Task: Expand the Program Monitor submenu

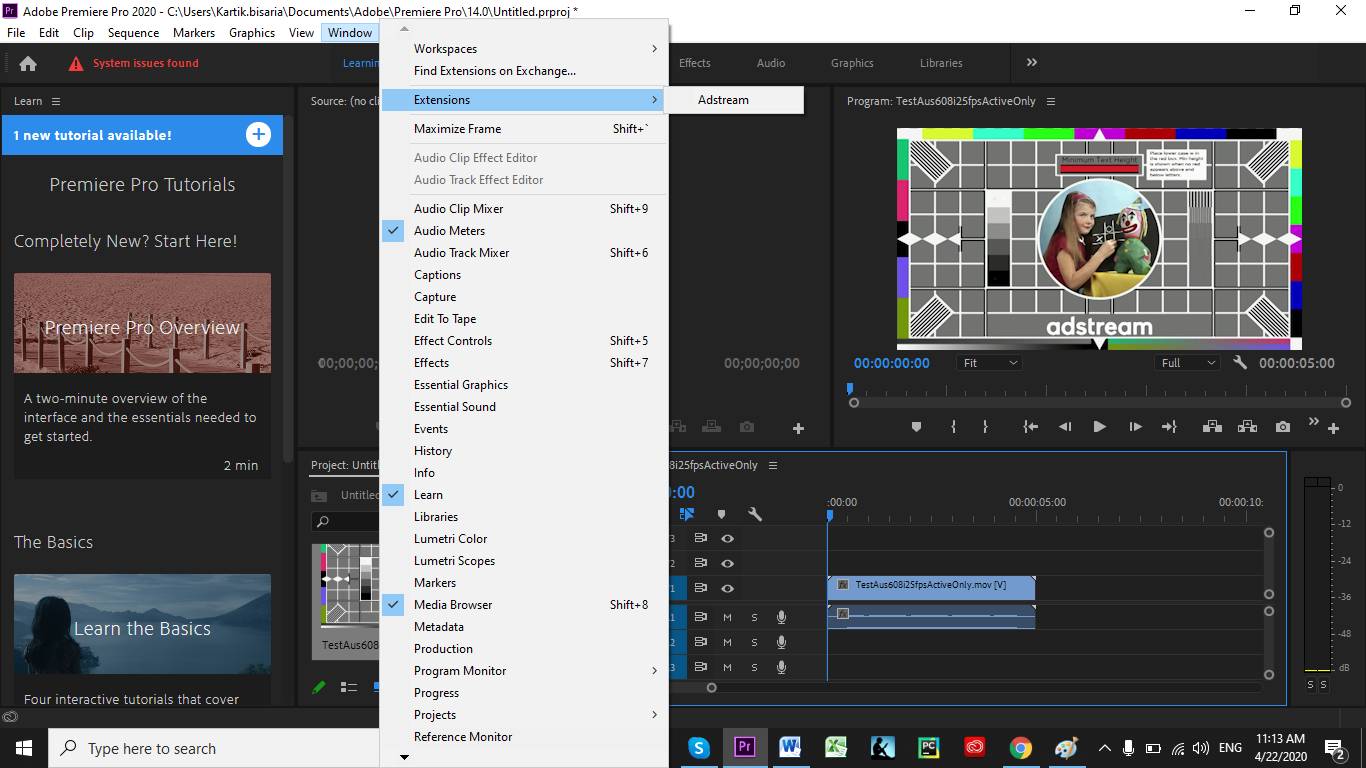Action: pos(524,671)
